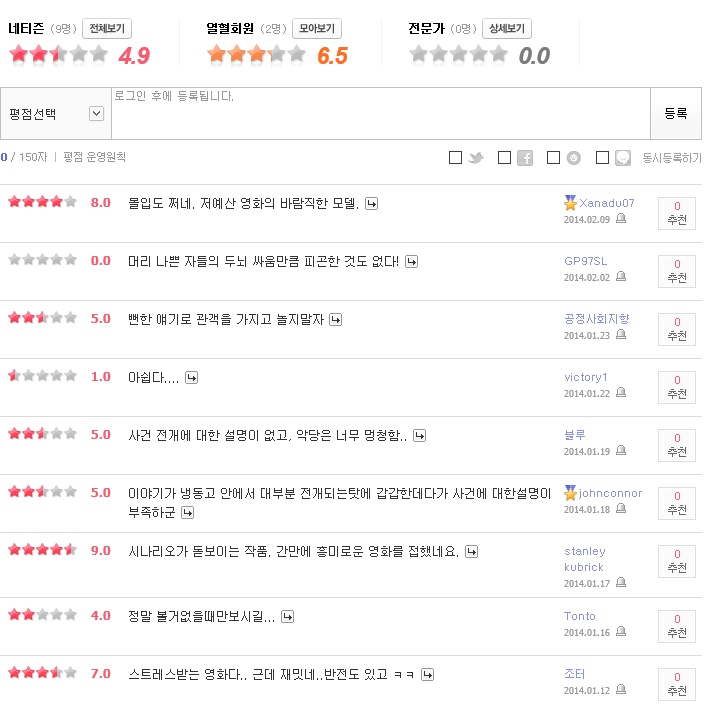Click the Facebook share icon
716x713 pixels.
(x=525, y=158)
